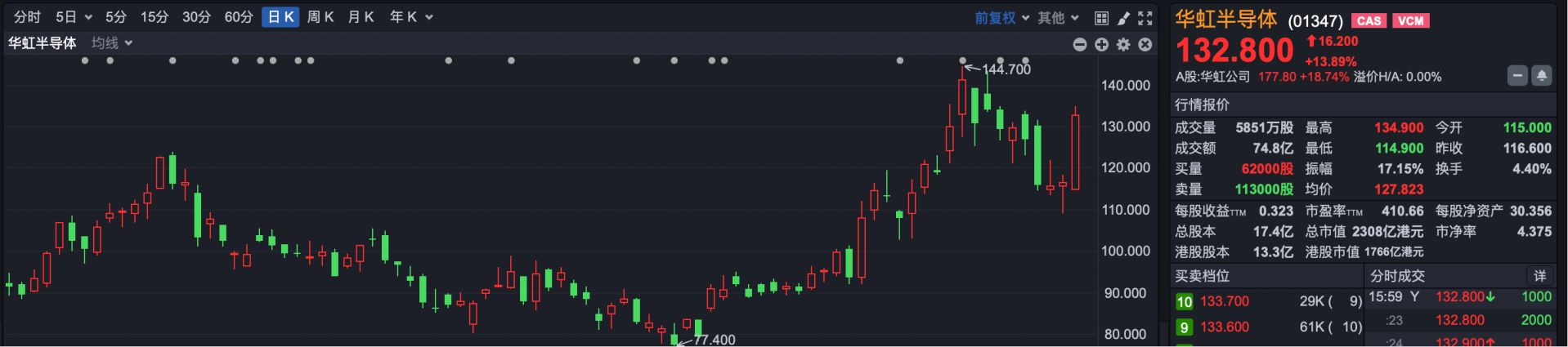Click the 140.000 price axis label
This screenshot has width=1568, height=347.
[1125, 85]
